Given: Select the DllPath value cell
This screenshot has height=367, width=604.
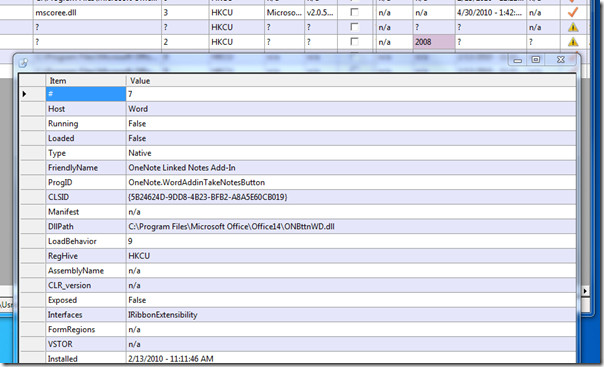Looking at the screenshot, I should coord(351,226).
